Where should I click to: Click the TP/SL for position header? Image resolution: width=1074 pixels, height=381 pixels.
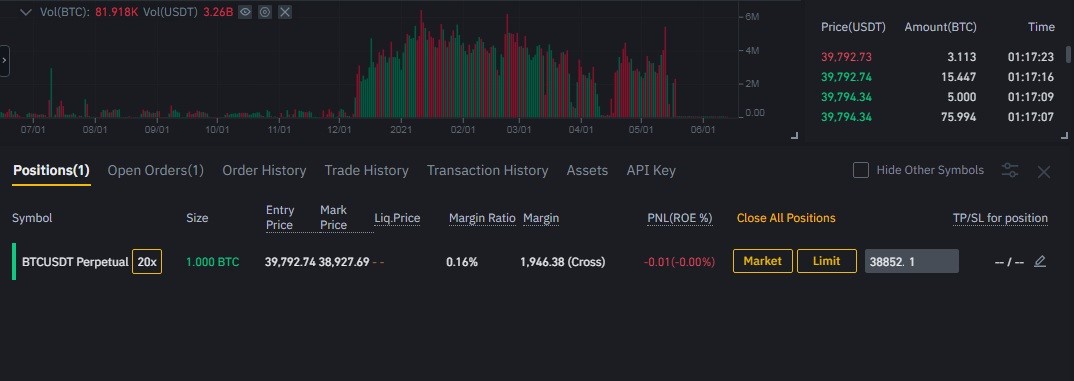pyautogui.click(x=1000, y=218)
